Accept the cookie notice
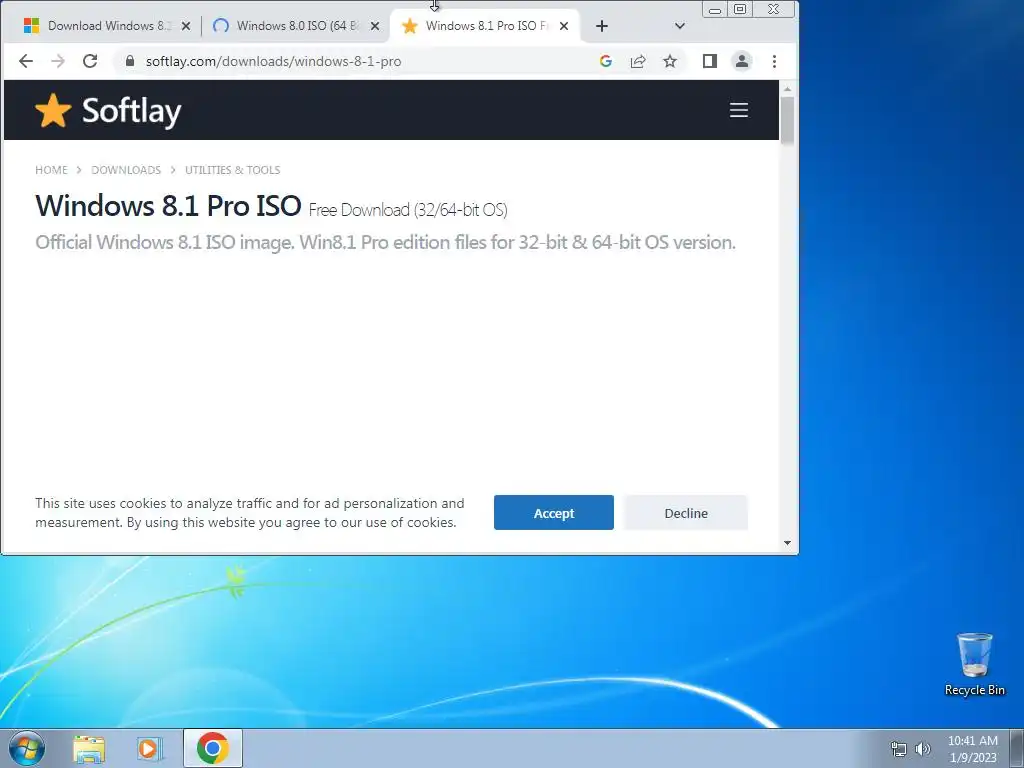The height and width of the screenshot is (768, 1024). coord(554,513)
